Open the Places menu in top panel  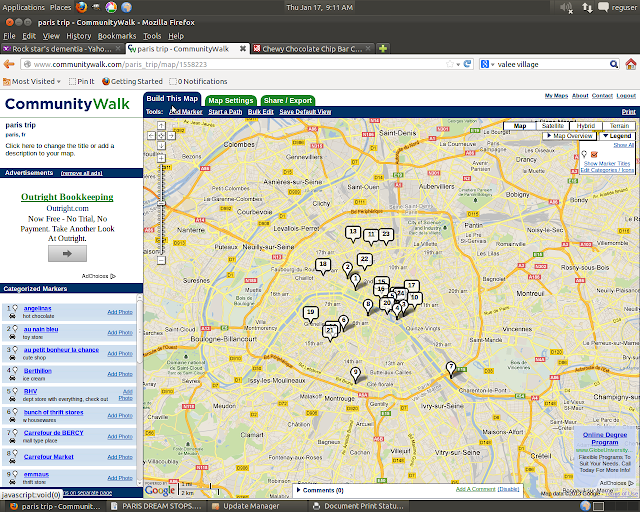(x=60, y=7)
